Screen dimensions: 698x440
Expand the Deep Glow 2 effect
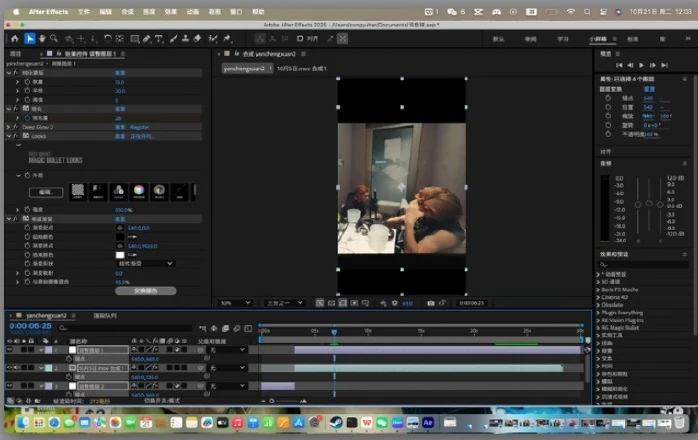8,127
